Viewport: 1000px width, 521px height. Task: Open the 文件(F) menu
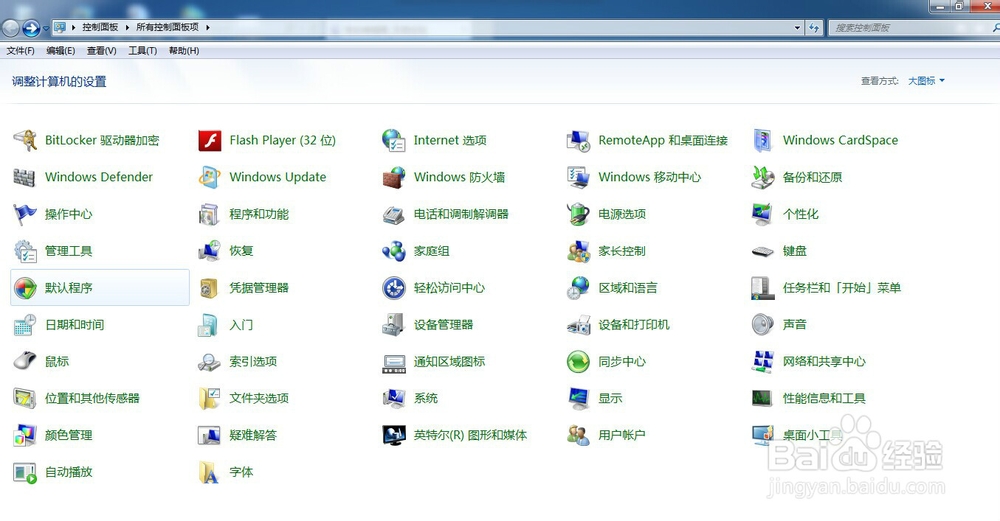point(20,51)
